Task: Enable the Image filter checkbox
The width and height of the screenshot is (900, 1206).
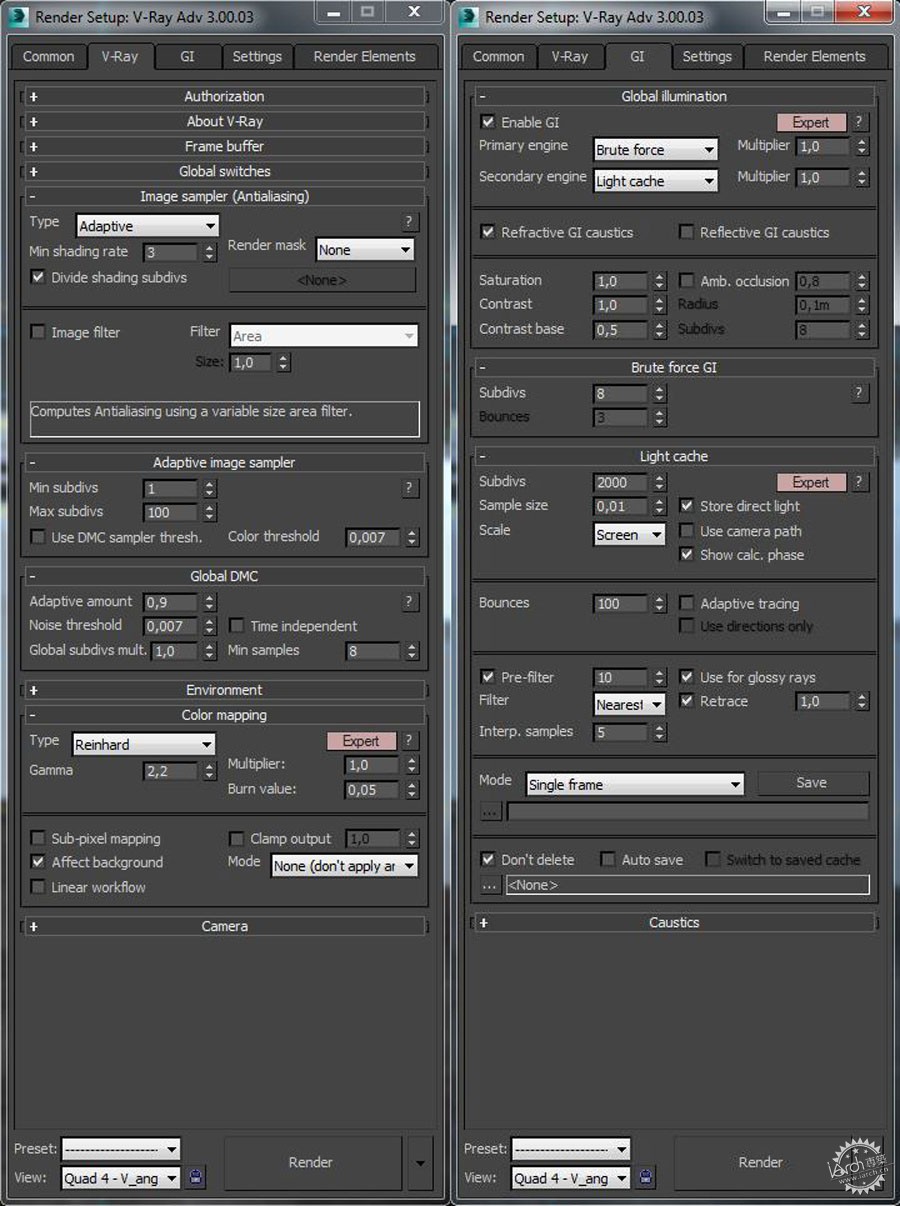Action: 38,332
